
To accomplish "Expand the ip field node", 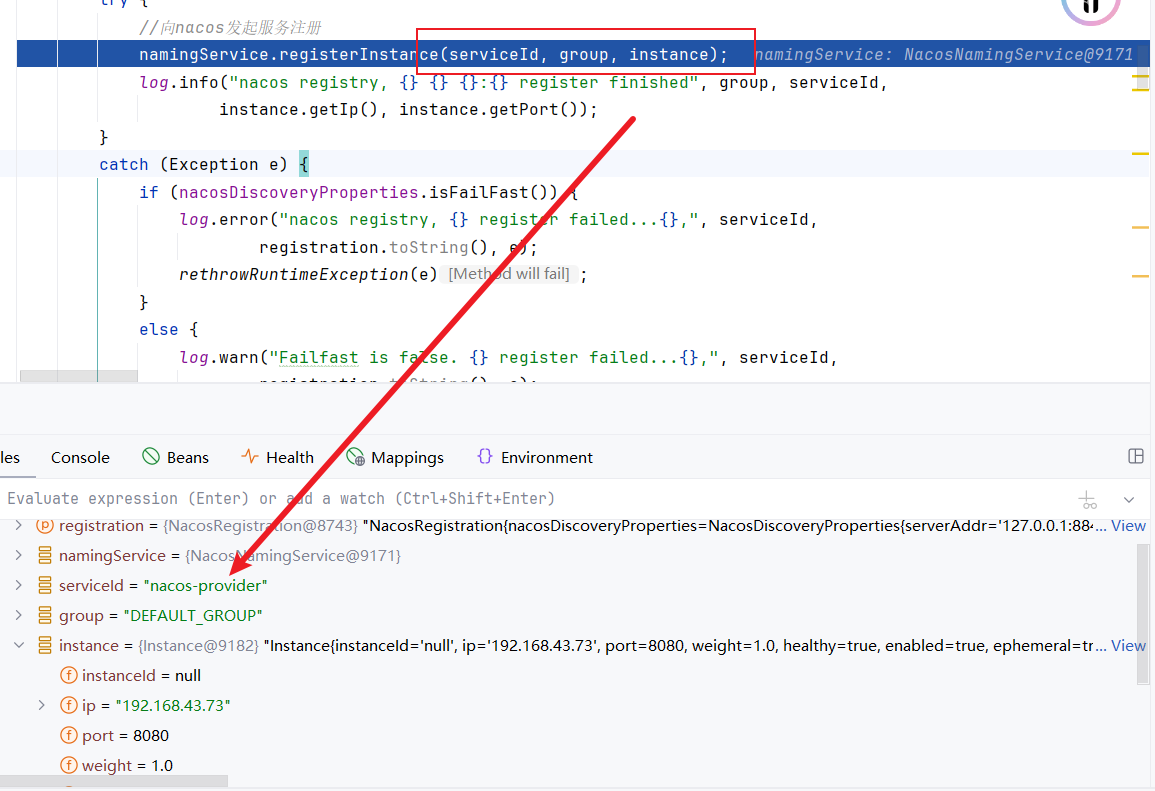I will click(41, 706).
